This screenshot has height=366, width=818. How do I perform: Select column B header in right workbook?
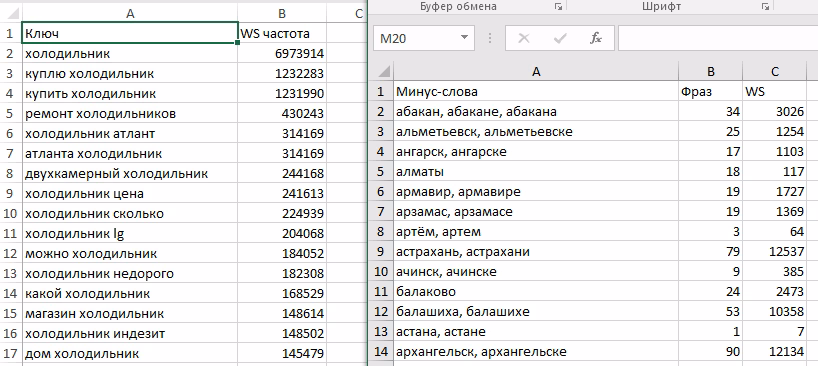[x=711, y=72]
